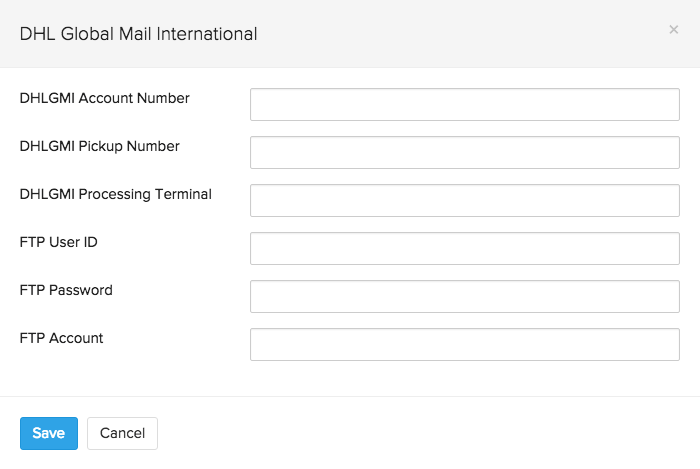The width and height of the screenshot is (700, 469).
Task: Select the FTP Account text field
Action: click(x=464, y=344)
